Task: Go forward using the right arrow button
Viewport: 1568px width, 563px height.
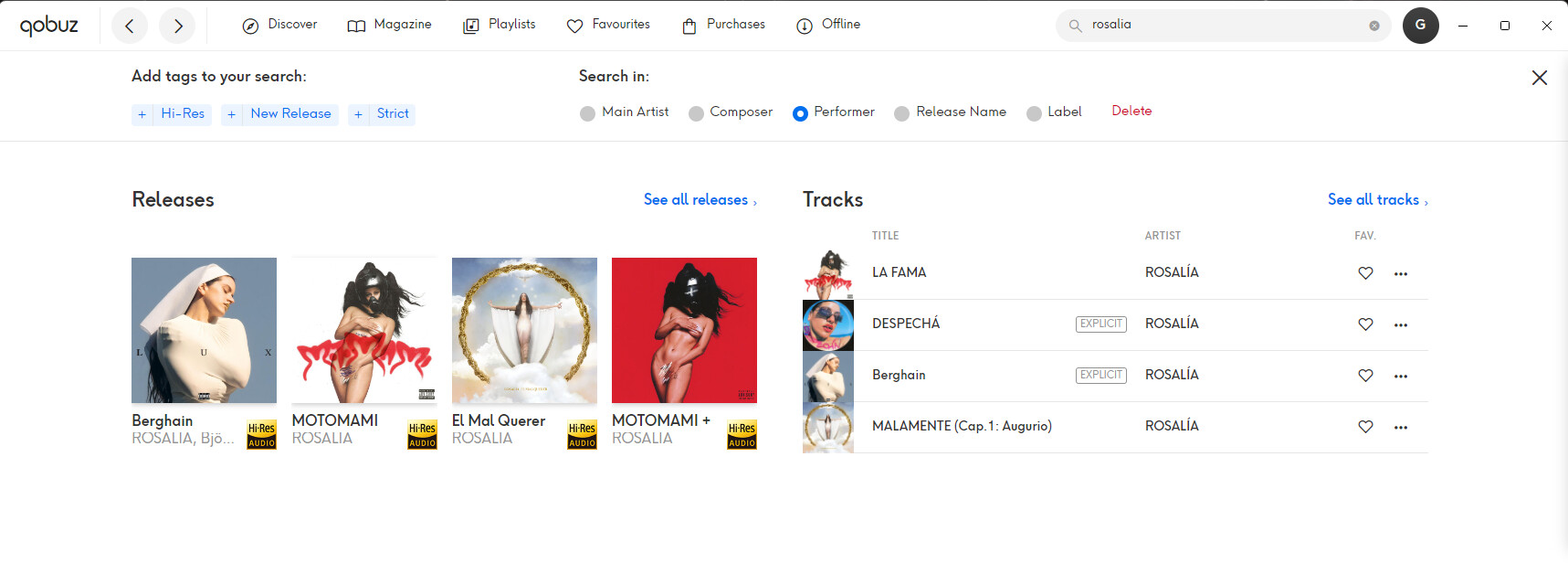Action: pos(177,26)
